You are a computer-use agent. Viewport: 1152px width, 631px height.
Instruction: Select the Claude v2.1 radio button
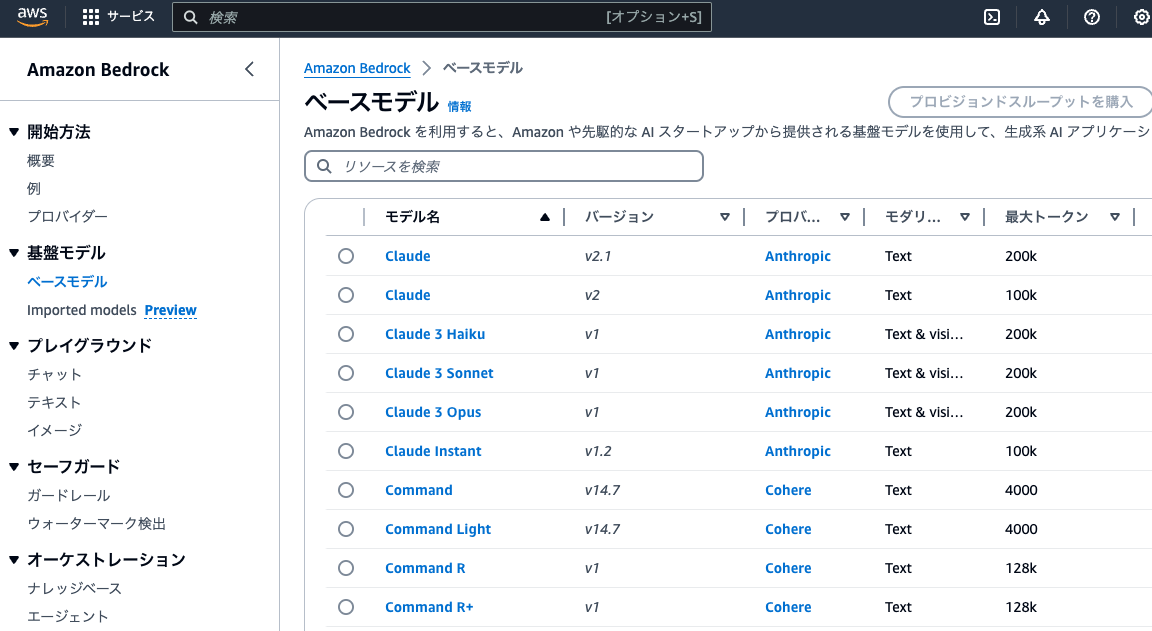(346, 256)
